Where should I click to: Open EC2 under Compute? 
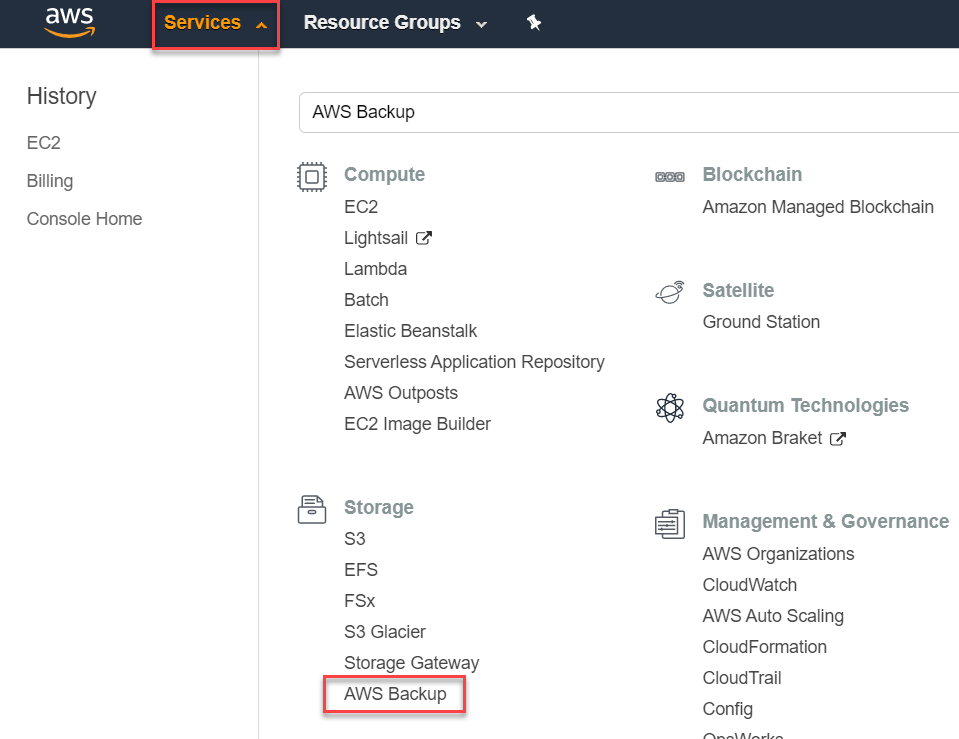click(x=361, y=207)
